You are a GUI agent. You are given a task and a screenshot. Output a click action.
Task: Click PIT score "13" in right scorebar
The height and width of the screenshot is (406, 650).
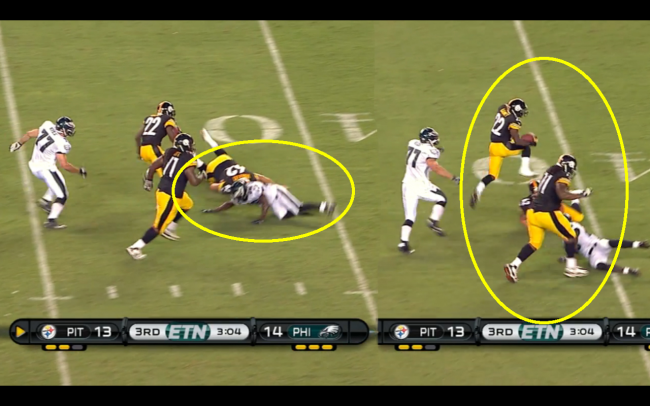pyautogui.click(x=455, y=332)
